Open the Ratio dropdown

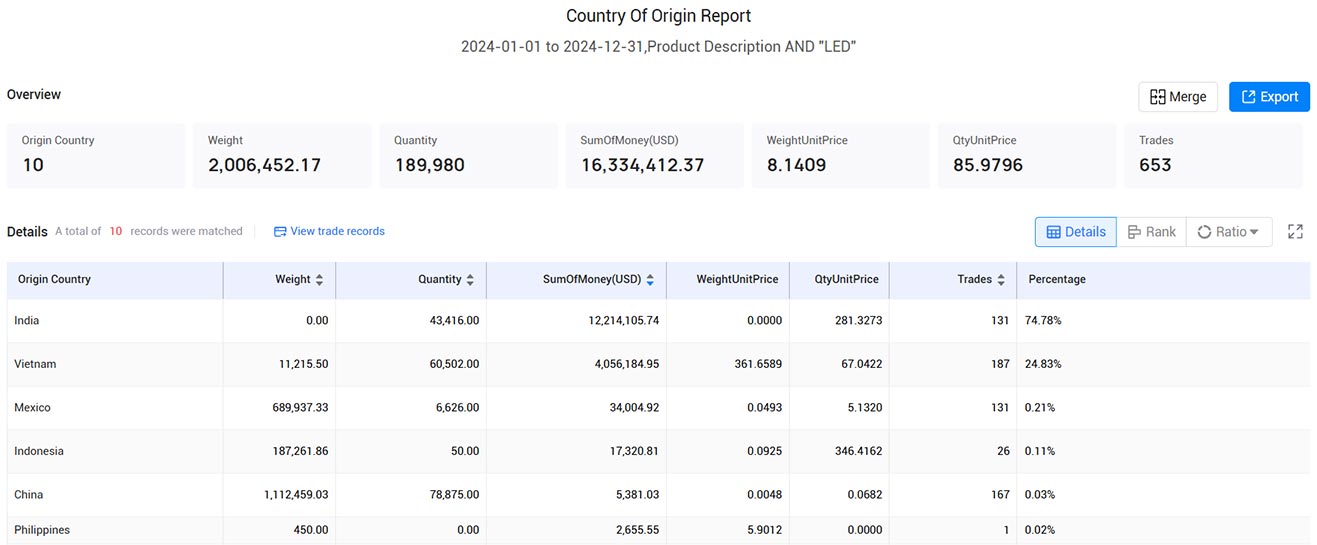click(x=1229, y=232)
